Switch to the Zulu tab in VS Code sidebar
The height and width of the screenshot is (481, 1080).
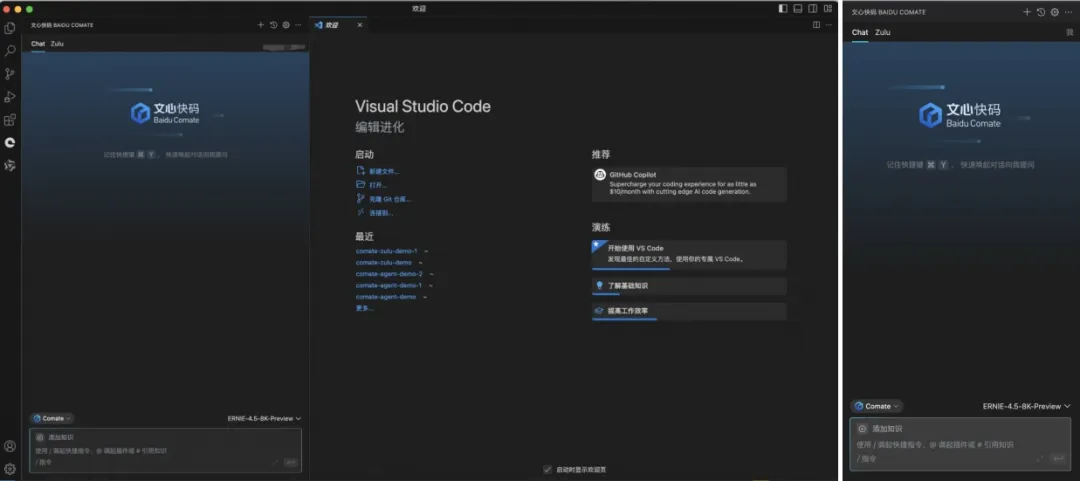tap(57, 44)
